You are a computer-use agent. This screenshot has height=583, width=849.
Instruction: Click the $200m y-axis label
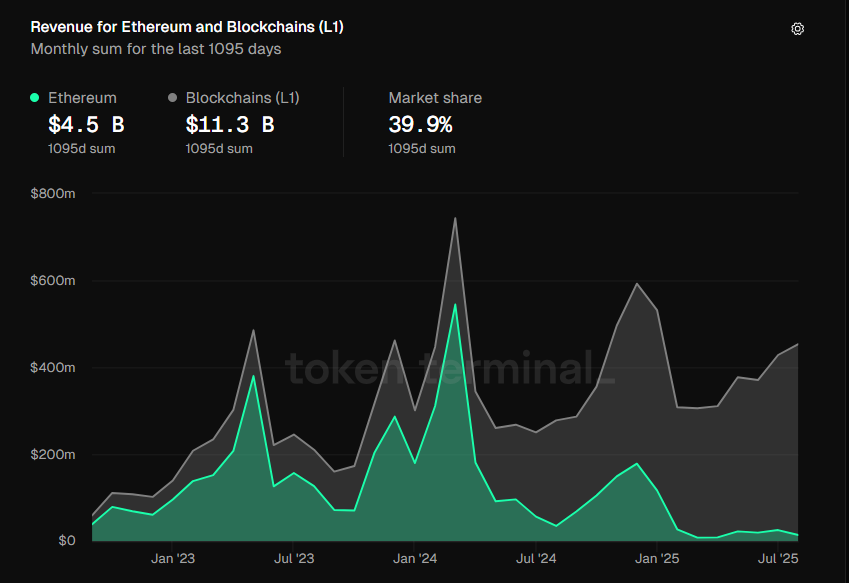pos(53,454)
